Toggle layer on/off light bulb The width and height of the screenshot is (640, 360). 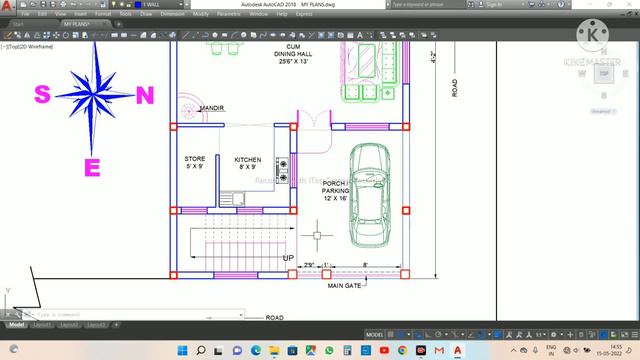[113, 4]
